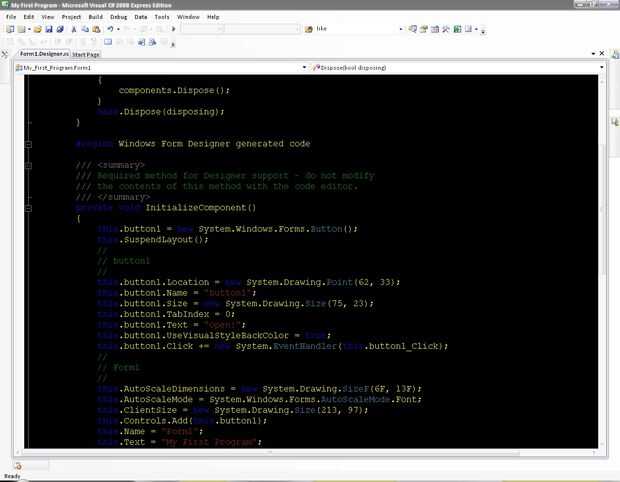The height and width of the screenshot is (482, 620).
Task: Open the File menu
Action: click(x=11, y=17)
